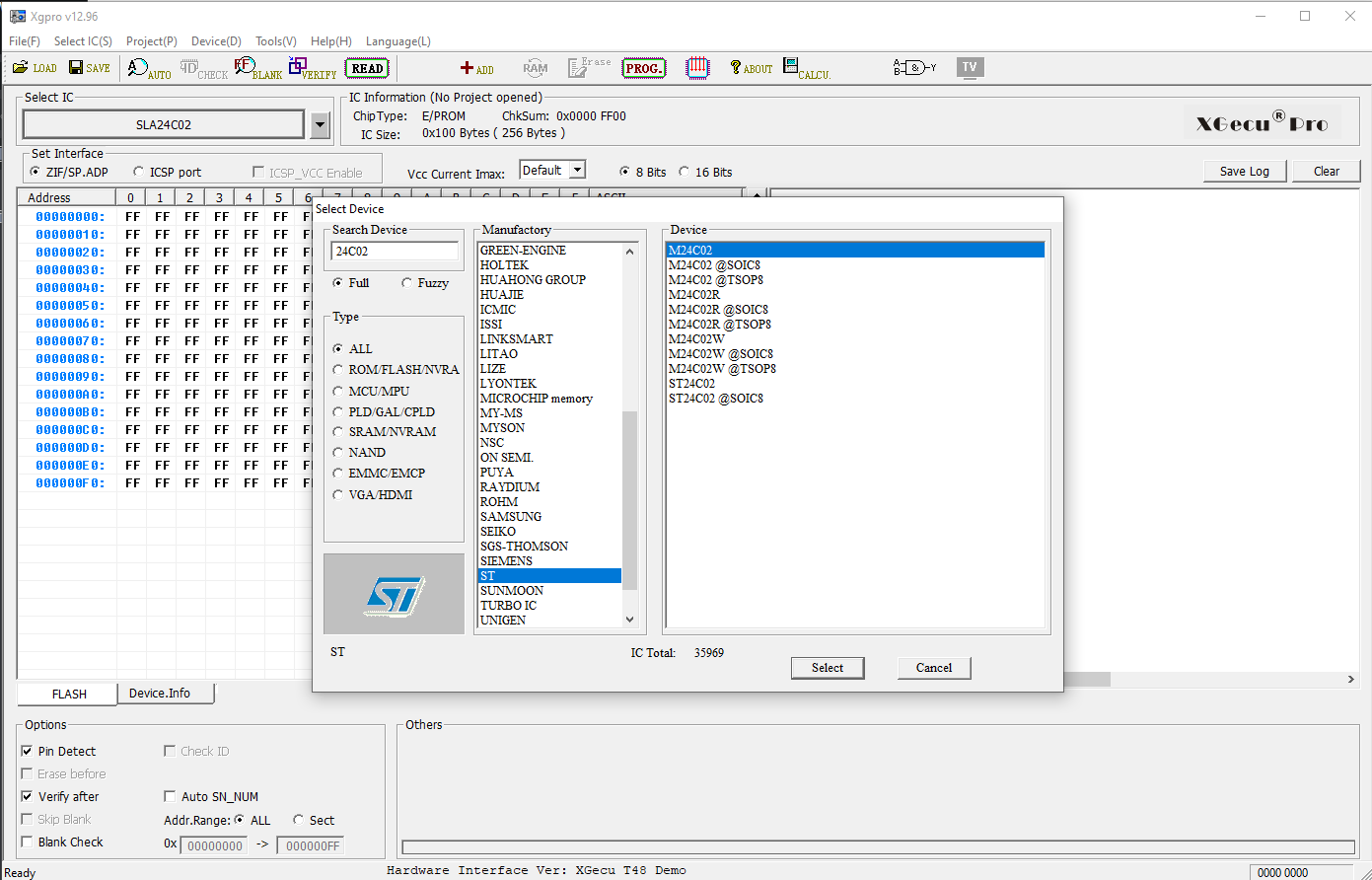The height and width of the screenshot is (880, 1372).
Task: Switch to the FLASH tab
Action: tap(69, 694)
